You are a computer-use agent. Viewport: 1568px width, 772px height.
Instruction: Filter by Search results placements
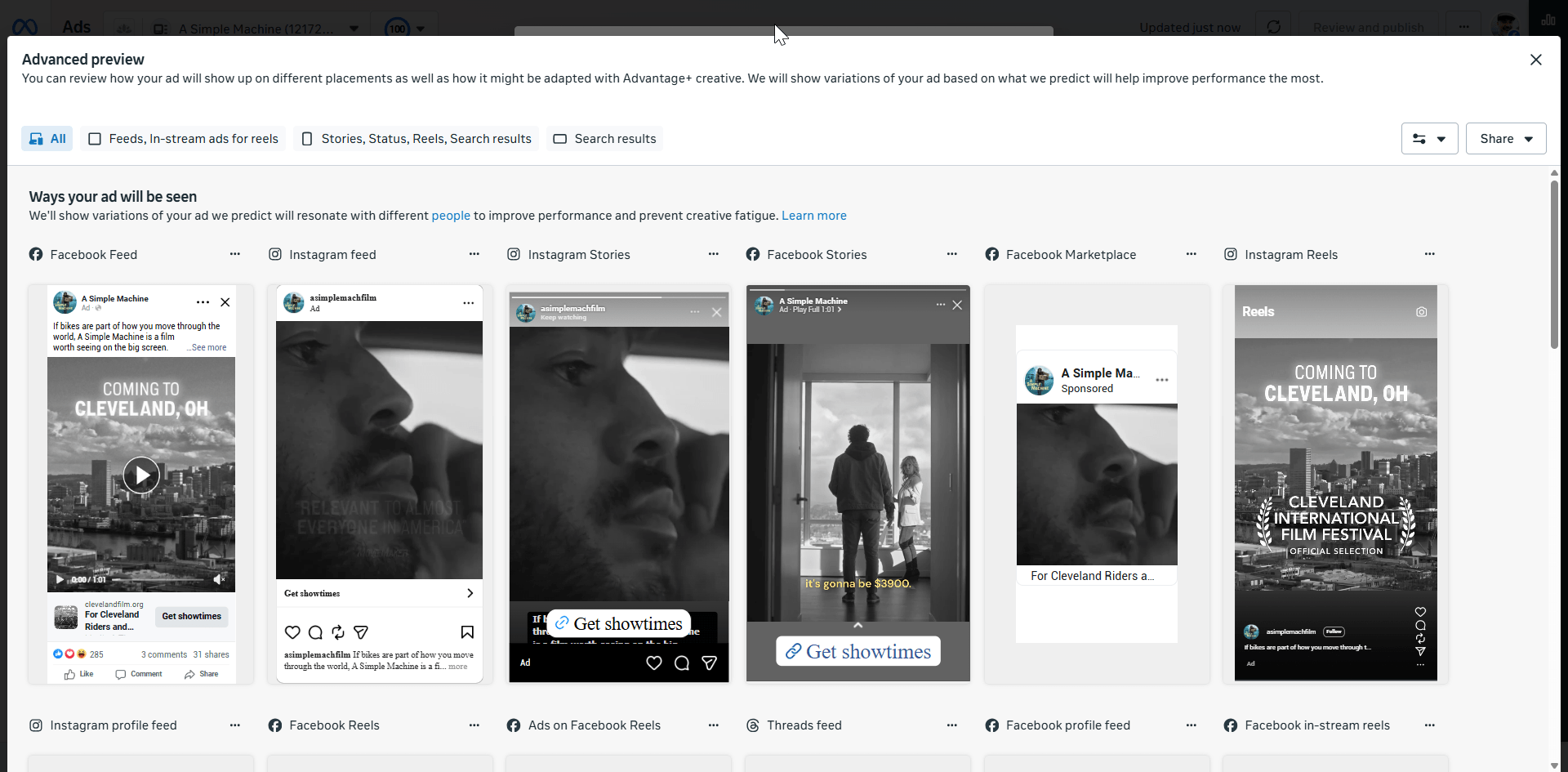tap(604, 139)
